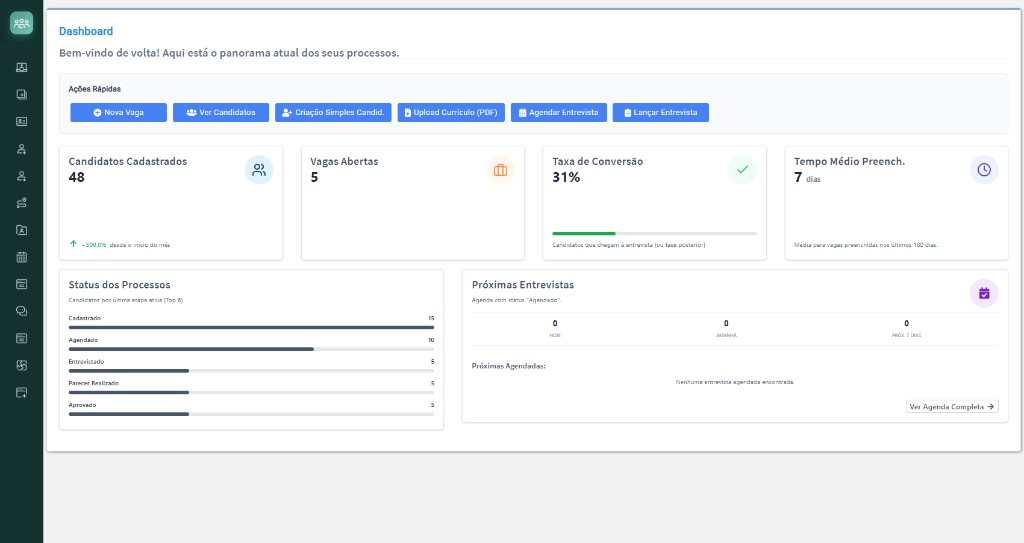Click the Vagas Abertas title
This screenshot has width=1024, height=543.
tap(344, 161)
